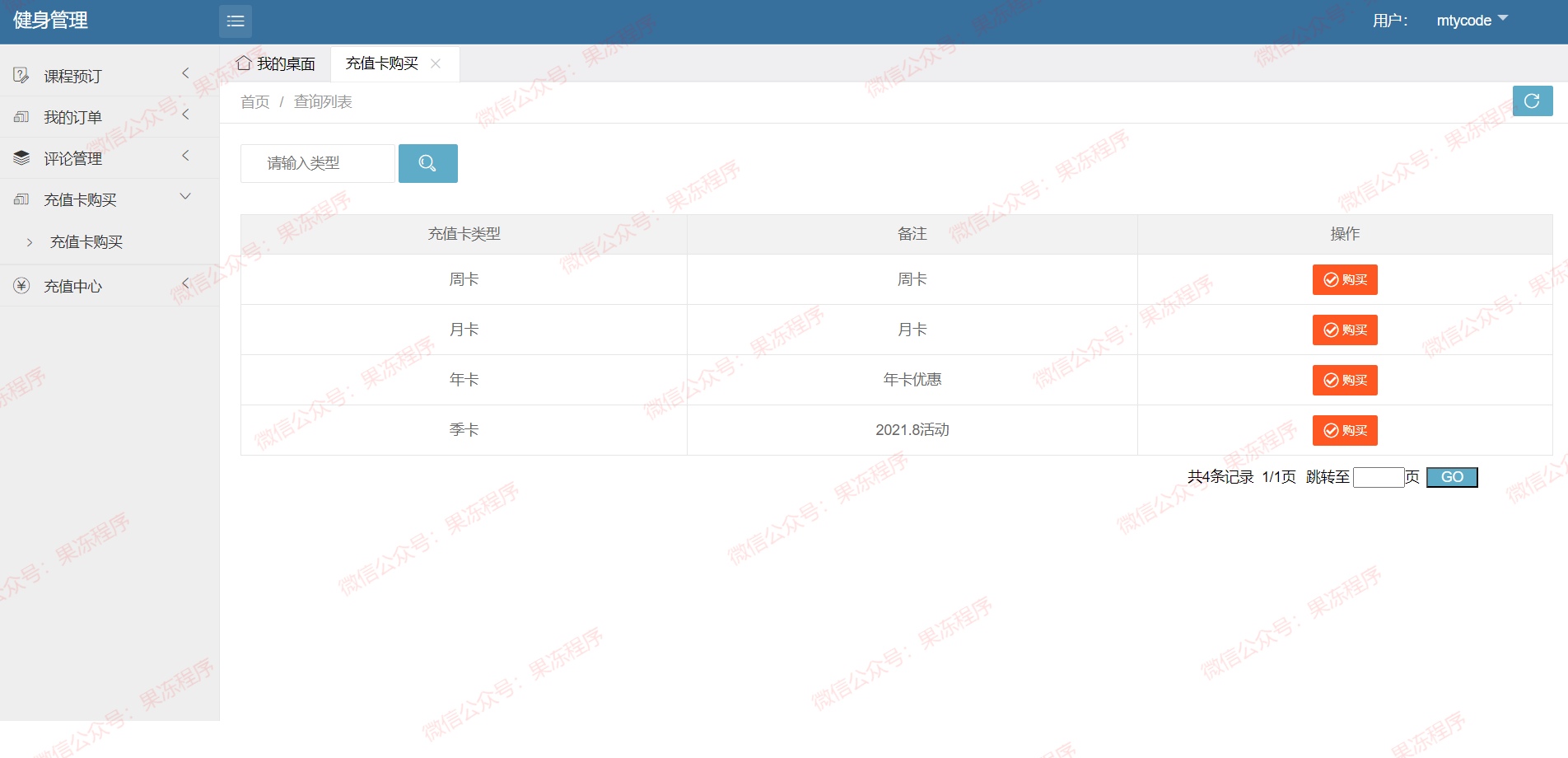Screen dimensions: 1568x758
Task: Open the 充值中心 sidebar menu
Action: (110, 286)
